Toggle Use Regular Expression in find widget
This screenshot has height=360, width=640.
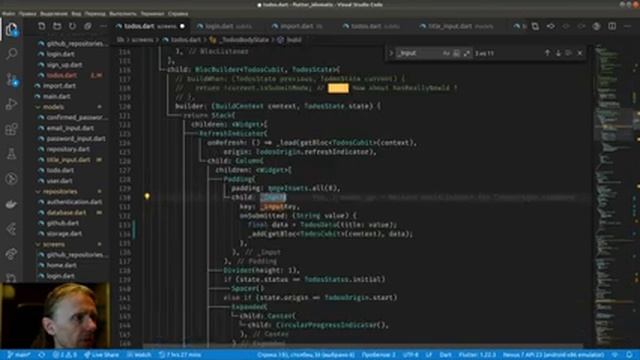pyautogui.click(x=467, y=53)
